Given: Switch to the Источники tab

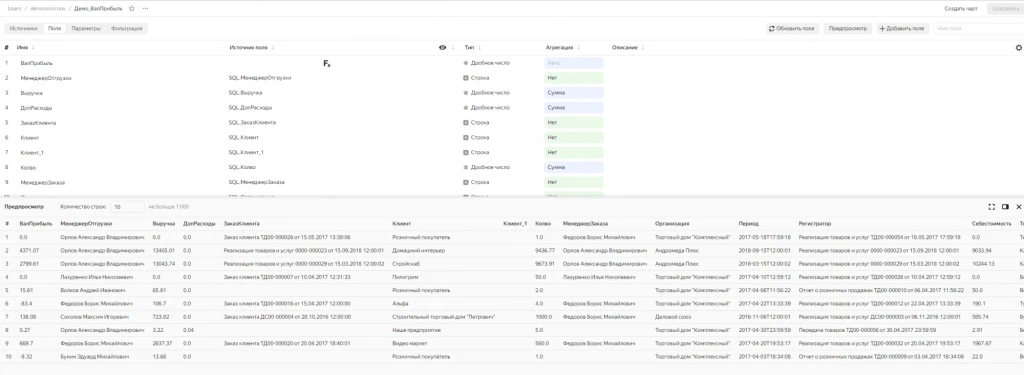Looking at the screenshot, I should 24,29.
